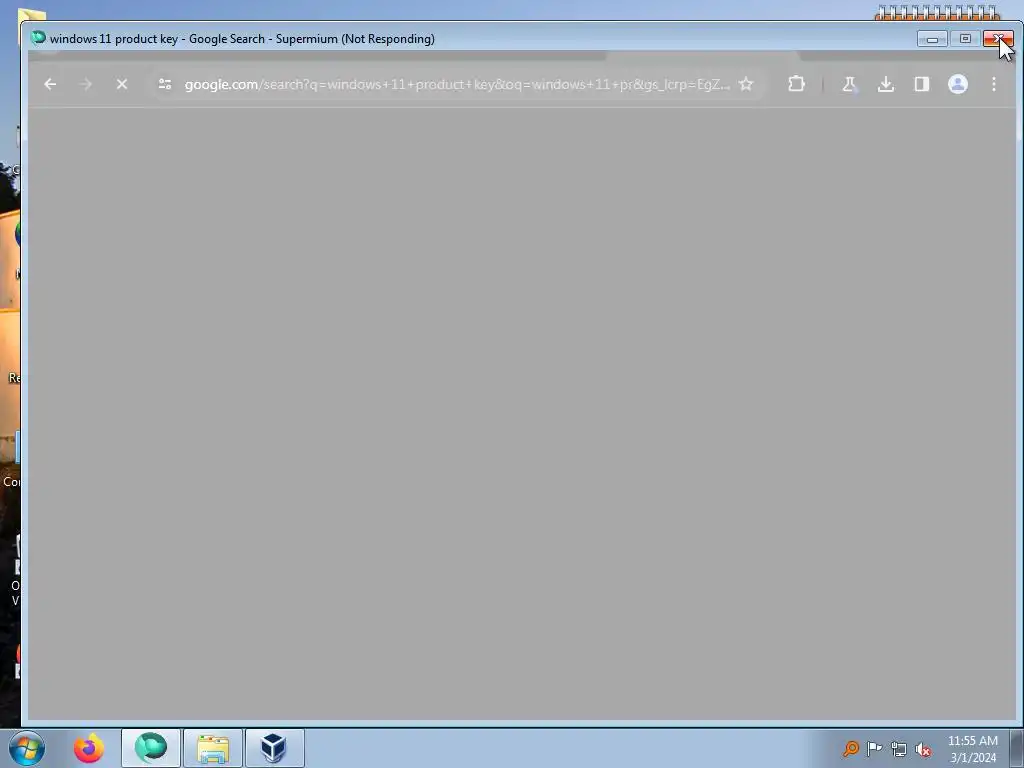Open the Extensions puzzle icon
The height and width of the screenshot is (768, 1024).
pyautogui.click(x=796, y=84)
